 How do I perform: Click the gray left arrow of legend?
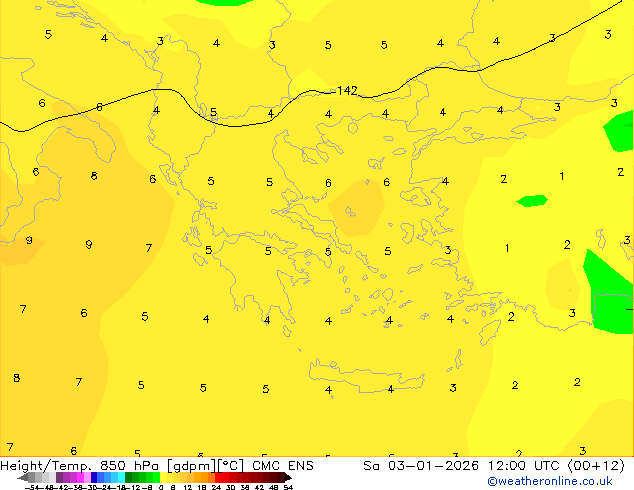(x=23, y=477)
